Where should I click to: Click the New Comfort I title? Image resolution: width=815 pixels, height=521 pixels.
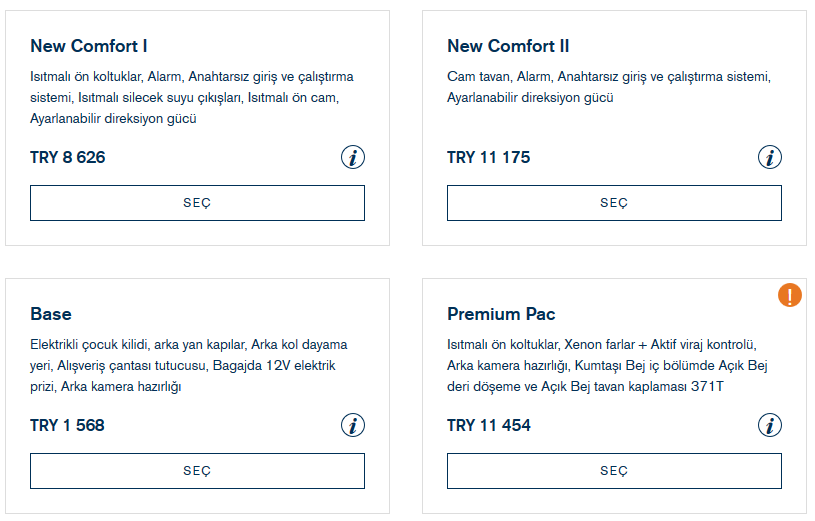pyautogui.click(x=89, y=46)
